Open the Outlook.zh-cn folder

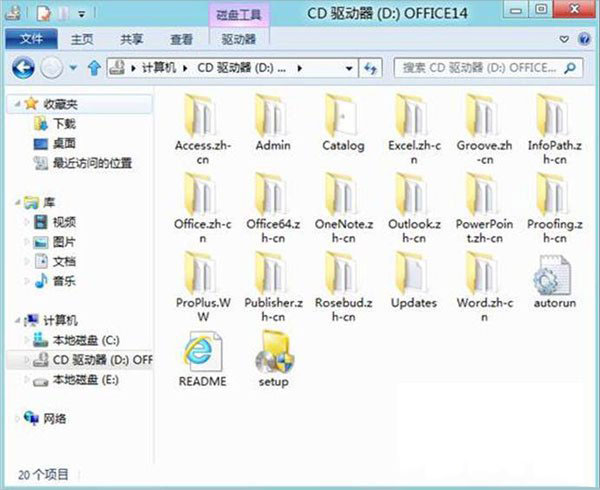(x=414, y=208)
